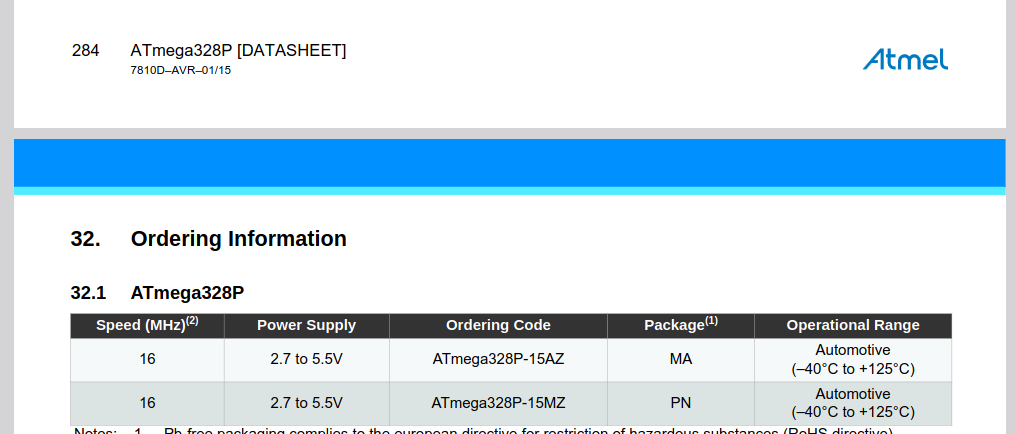
Task: Click document code 7810D–AVR–01/15
Action: tap(180, 70)
